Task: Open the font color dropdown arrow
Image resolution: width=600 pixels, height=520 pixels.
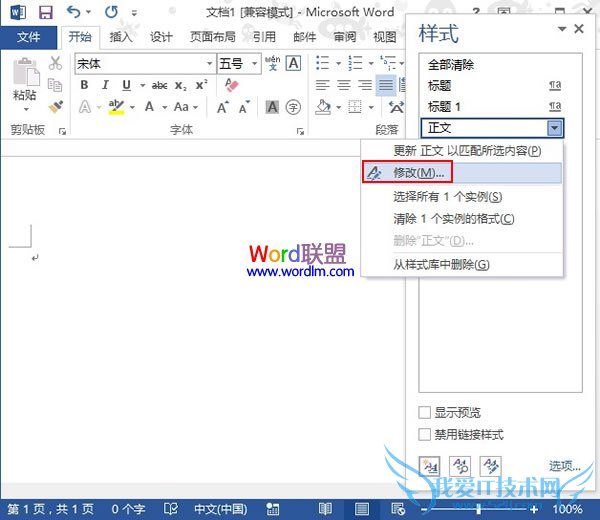Action: tap(165, 107)
